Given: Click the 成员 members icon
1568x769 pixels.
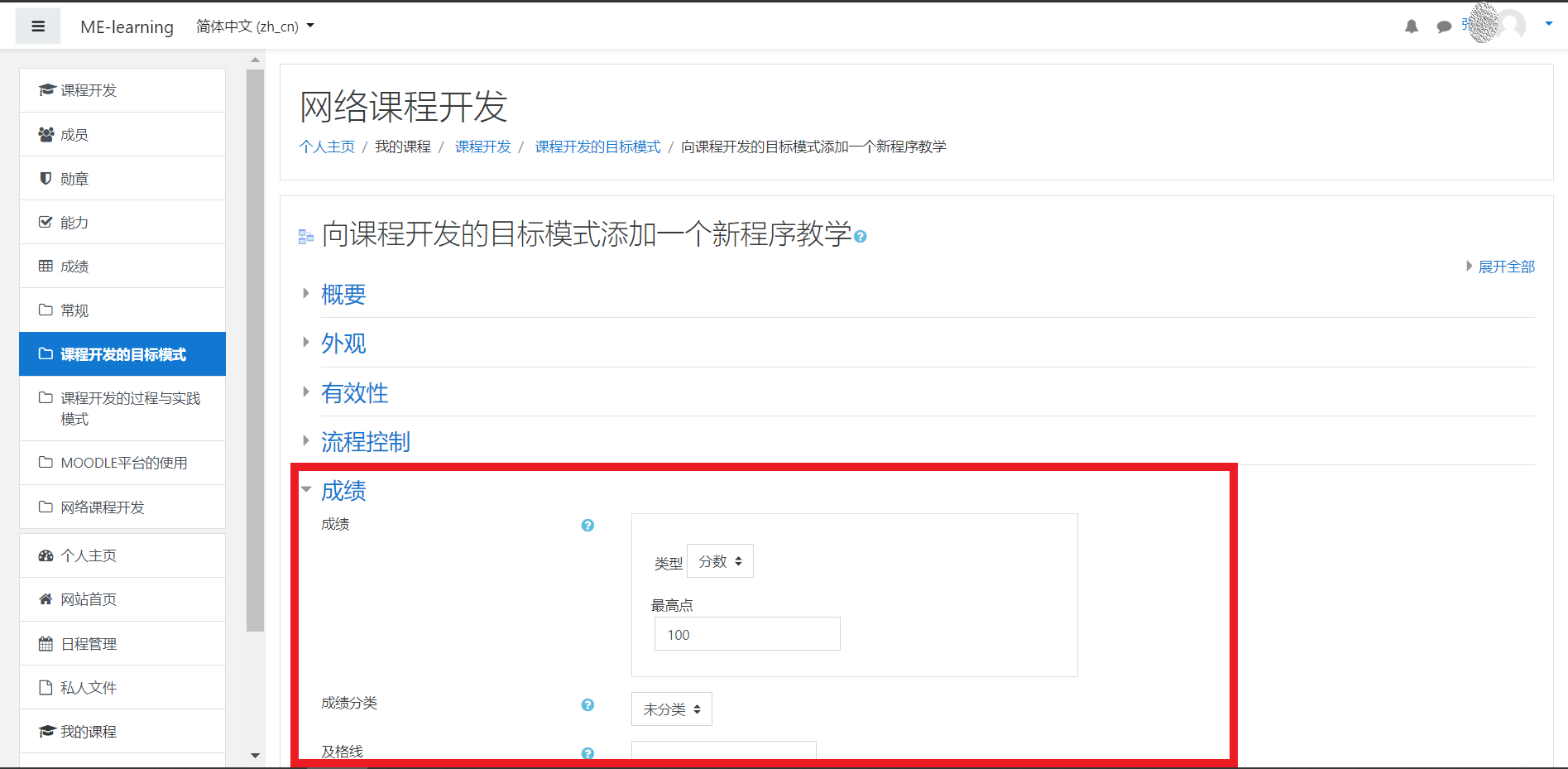Looking at the screenshot, I should [46, 134].
